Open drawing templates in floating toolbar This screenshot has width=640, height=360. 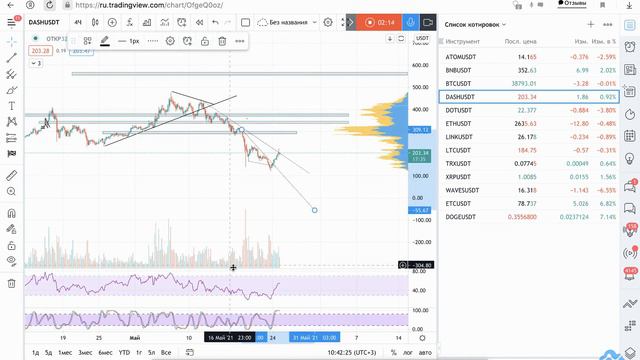pyautogui.click(x=87, y=41)
